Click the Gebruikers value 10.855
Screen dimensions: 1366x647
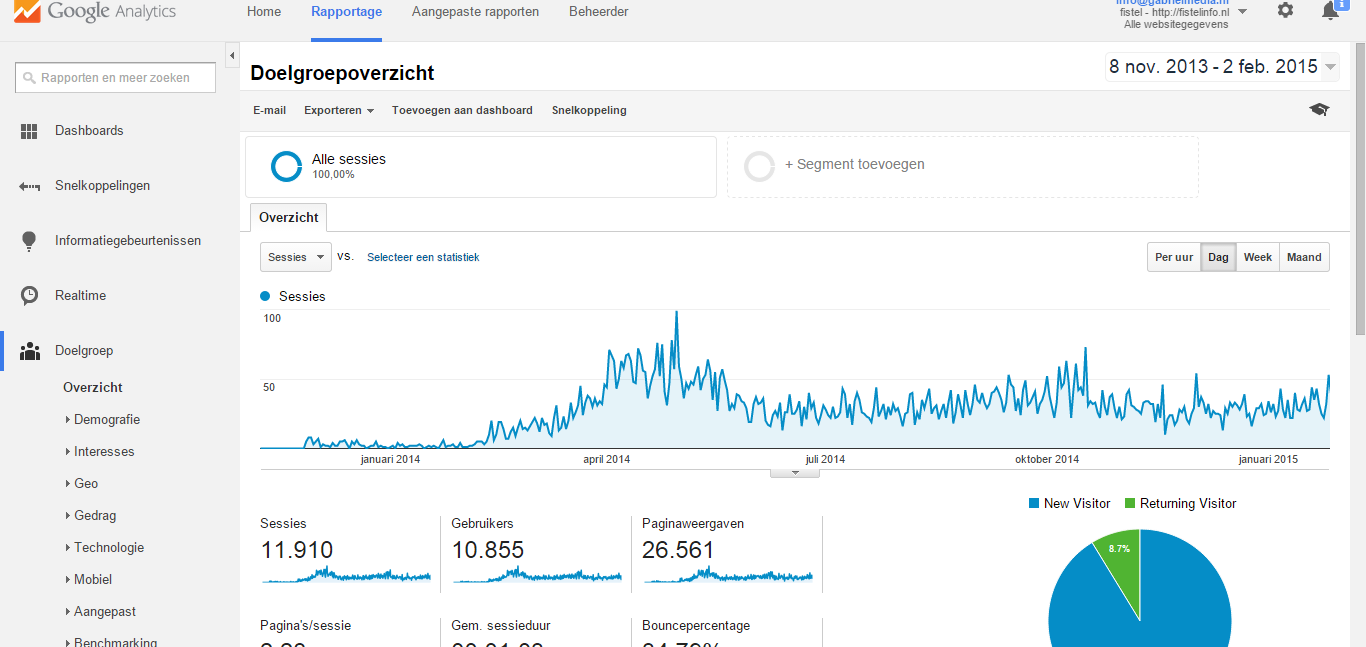click(x=488, y=550)
